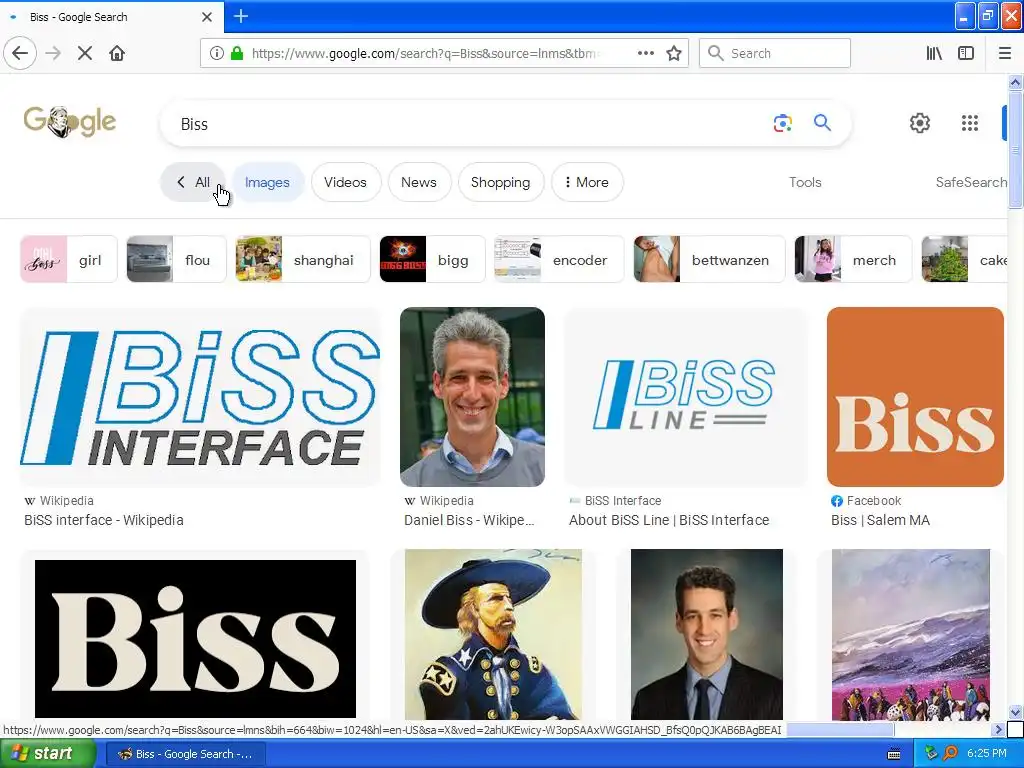Click 'About BiSS Line | BiSS Interface' link
Viewport: 1024px width, 768px height.
(669, 520)
